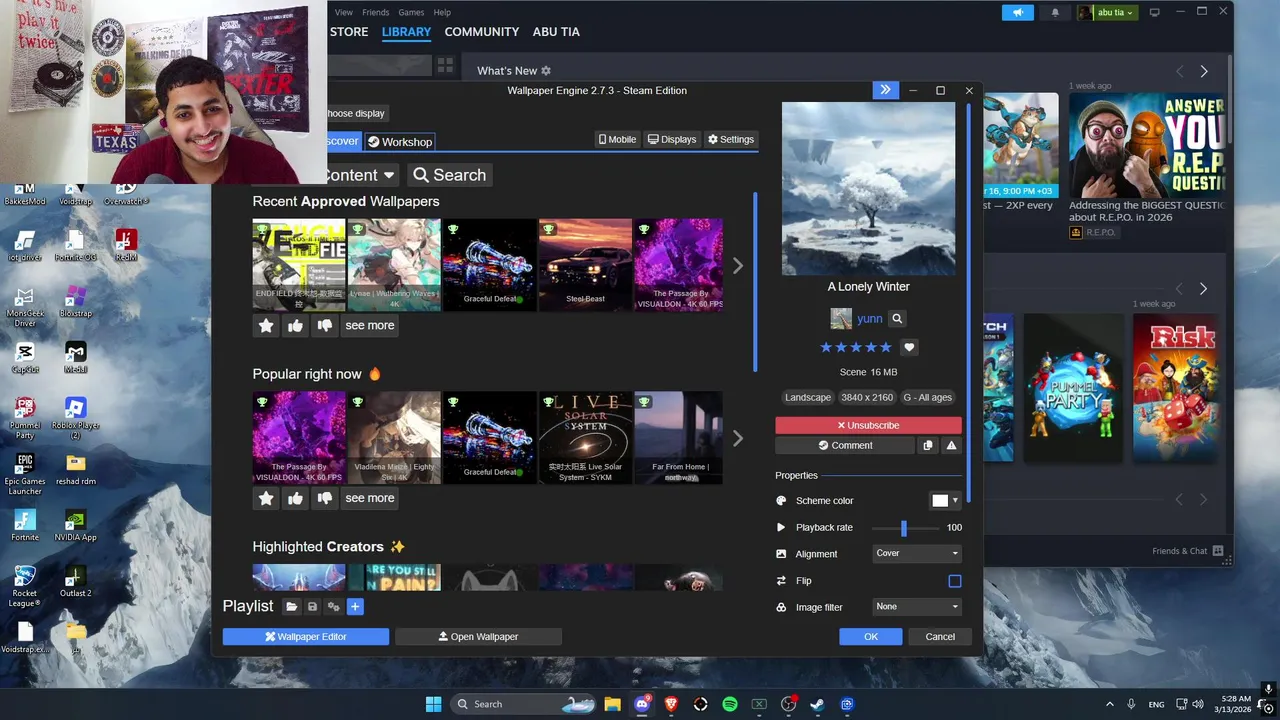
Task: Open the Displays button
Action: coord(672,139)
